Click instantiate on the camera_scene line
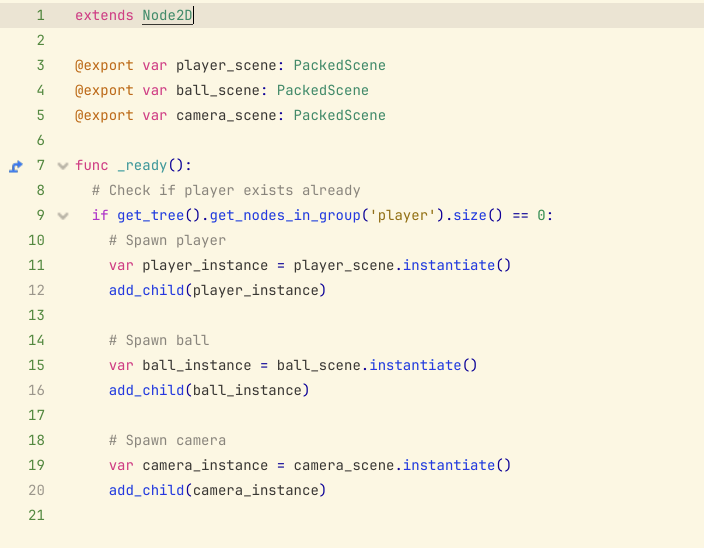 [x=449, y=465]
